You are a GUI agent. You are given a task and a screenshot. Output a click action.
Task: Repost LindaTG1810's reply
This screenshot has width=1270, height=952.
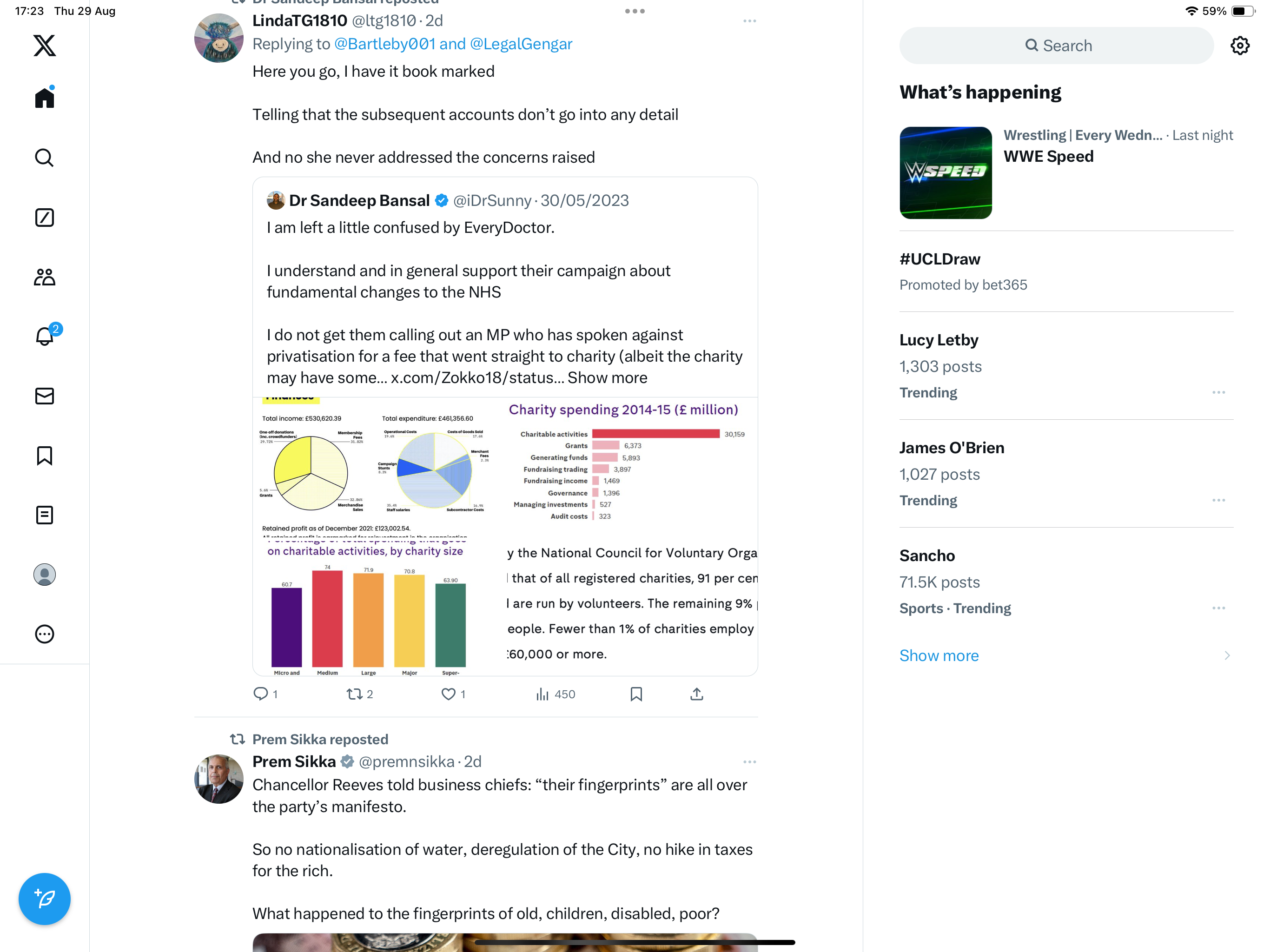click(x=360, y=694)
